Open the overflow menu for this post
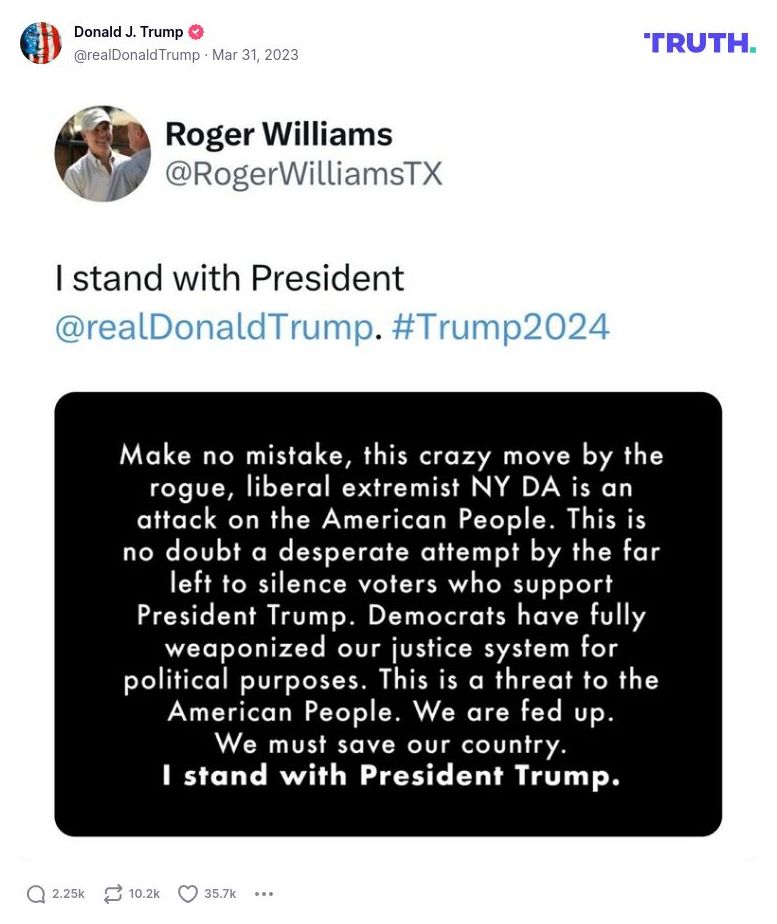 (x=263, y=893)
